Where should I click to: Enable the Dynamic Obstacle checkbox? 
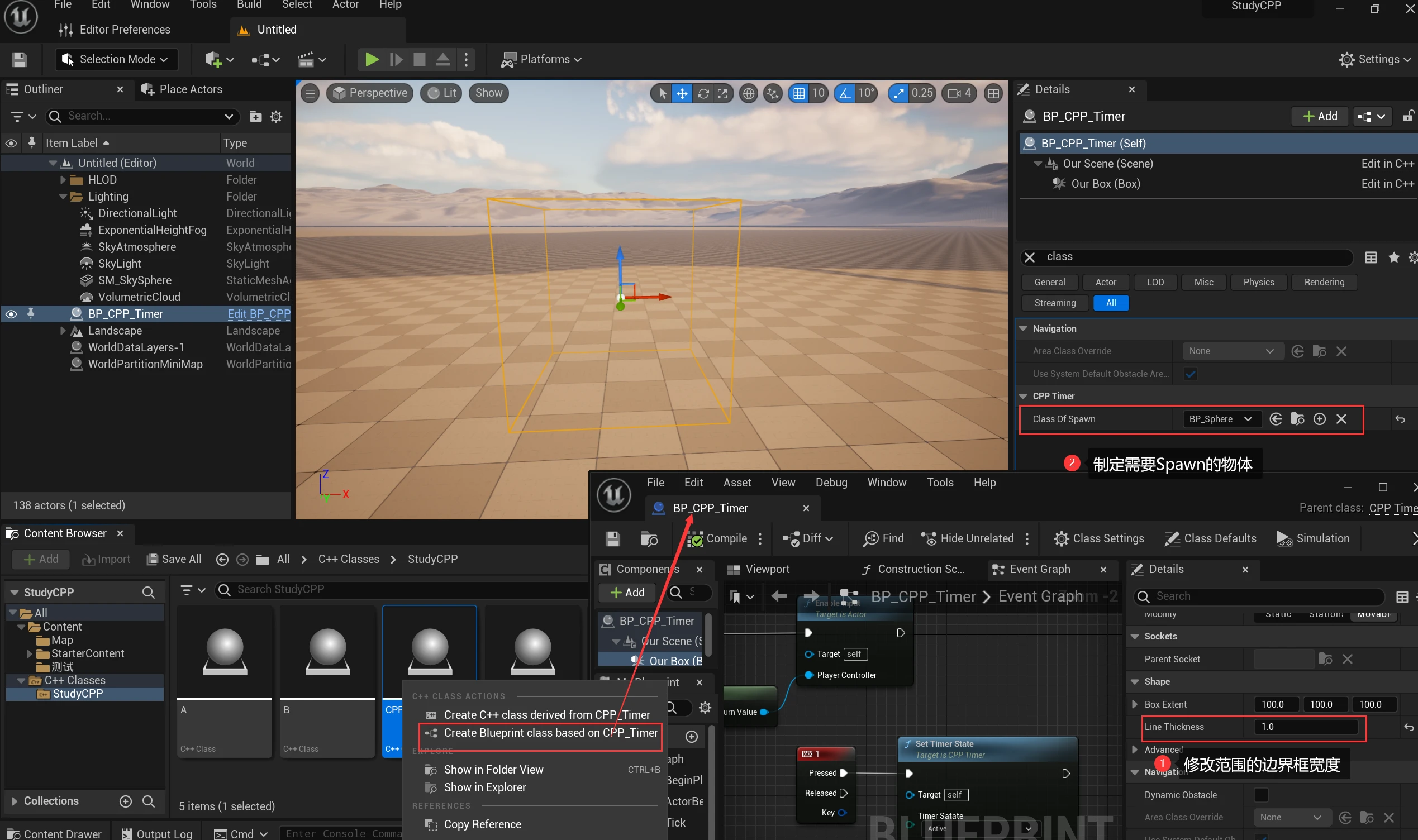click(1260, 795)
